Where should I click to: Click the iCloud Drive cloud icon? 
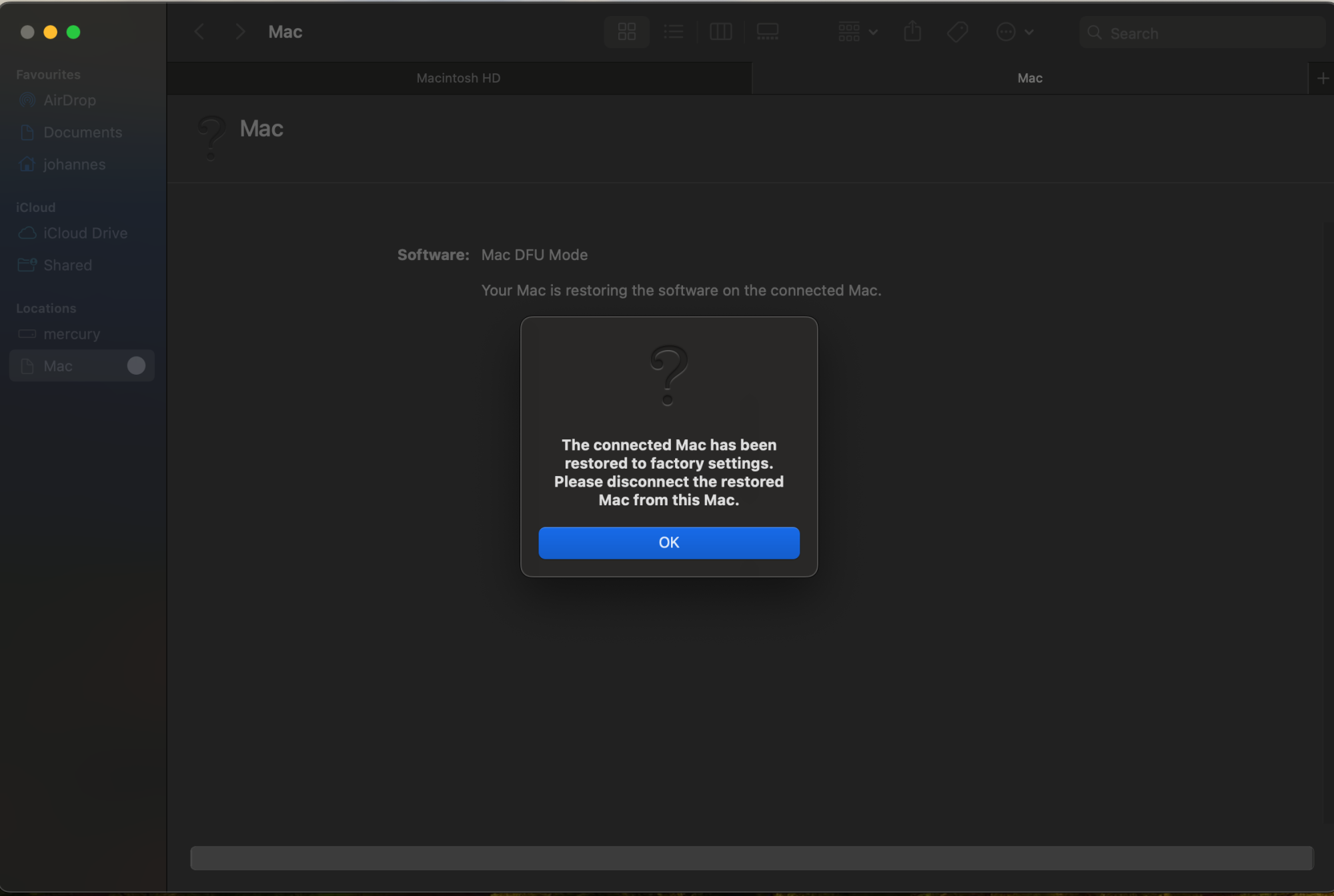(x=27, y=233)
